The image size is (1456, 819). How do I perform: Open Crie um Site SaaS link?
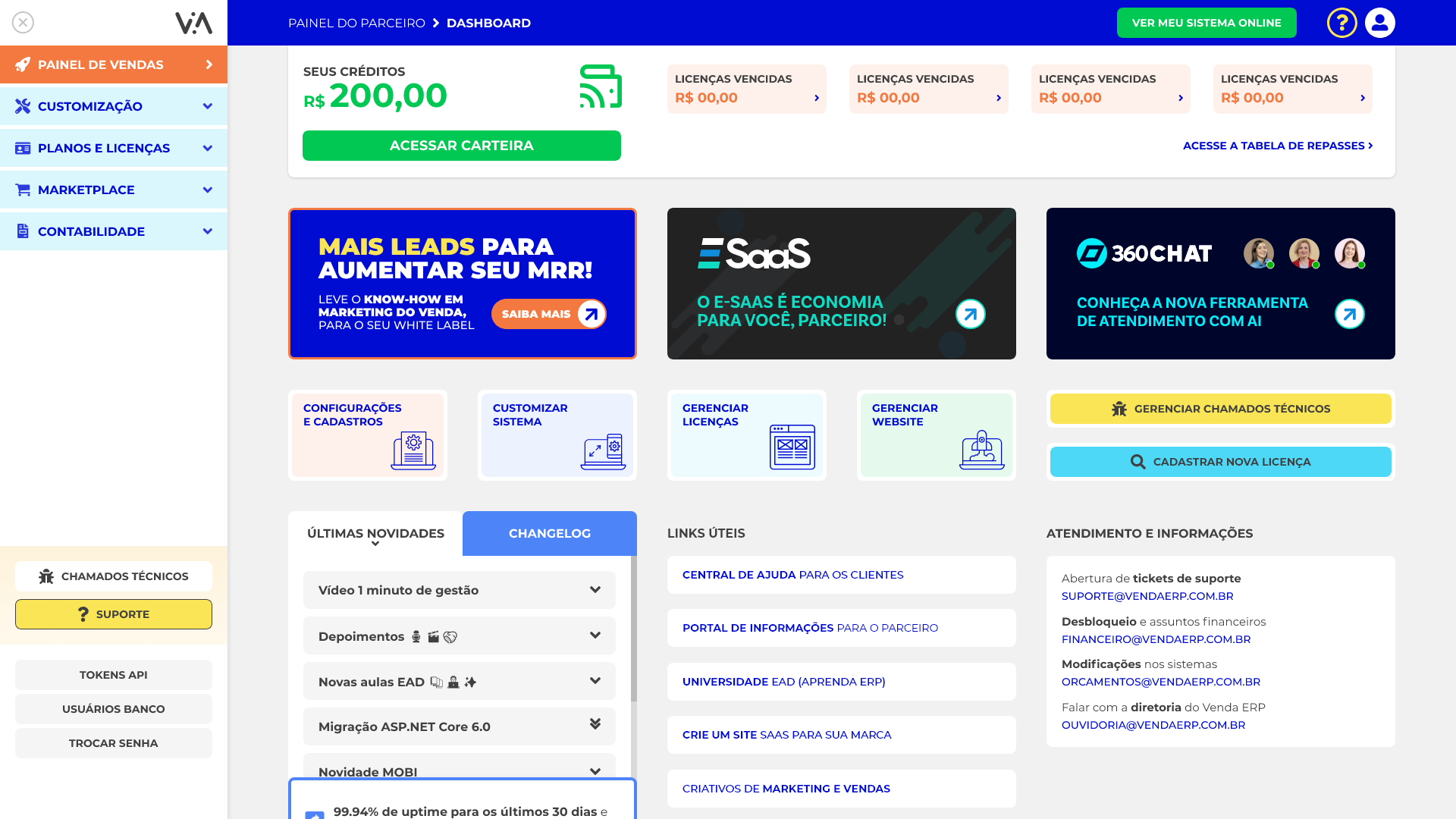click(842, 735)
